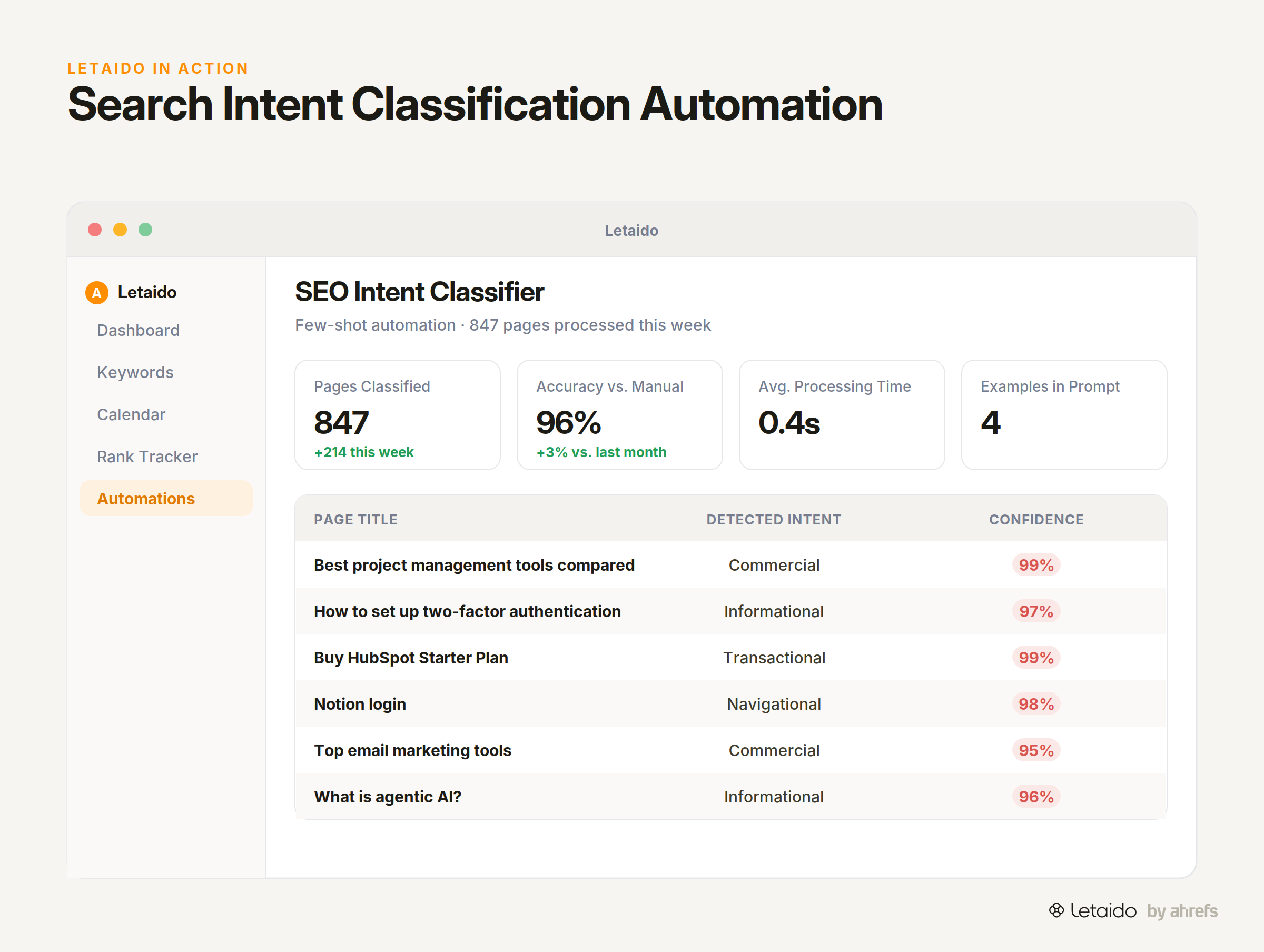Click the 'Few-shot automation' subtitle line

[503, 325]
